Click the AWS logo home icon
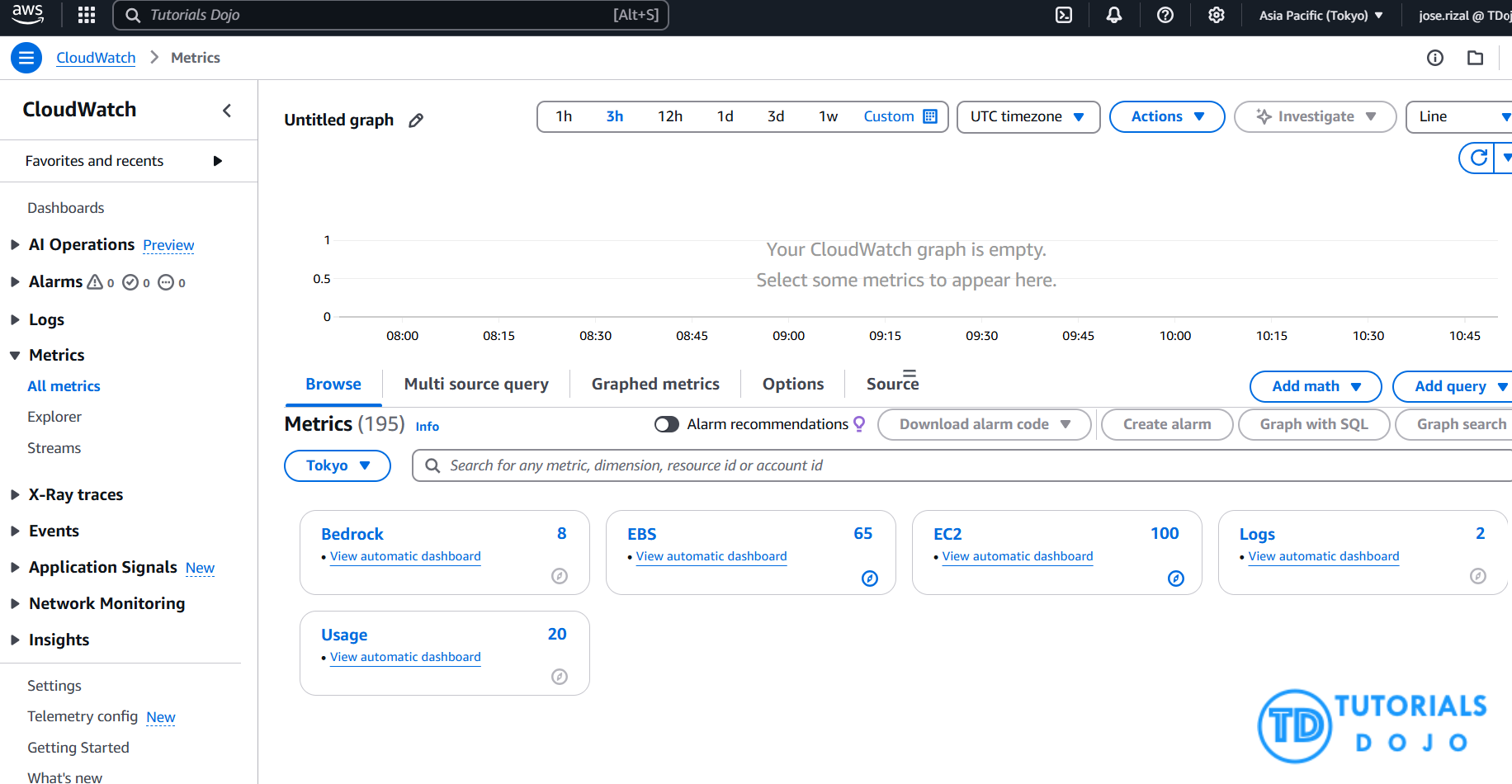The height and width of the screenshot is (784, 1512). (27, 14)
